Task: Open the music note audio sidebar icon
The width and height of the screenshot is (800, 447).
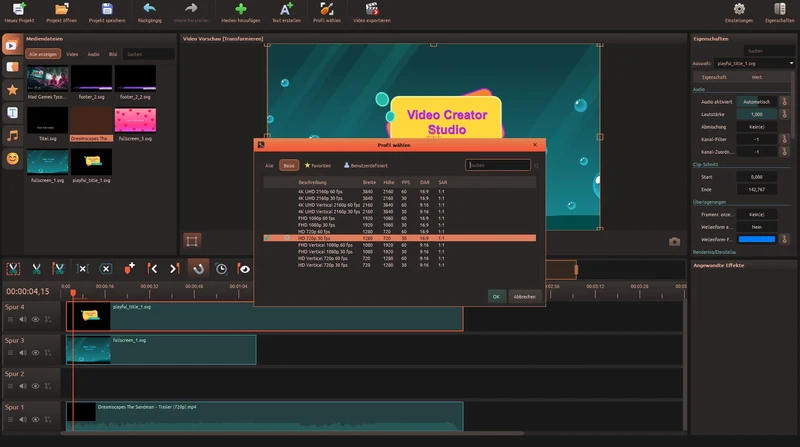Action: click(x=13, y=135)
